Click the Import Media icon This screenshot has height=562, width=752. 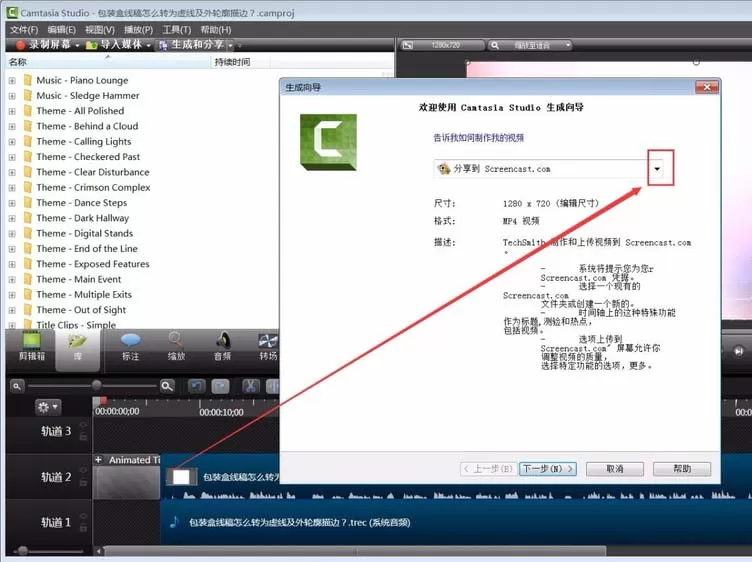coord(91,45)
